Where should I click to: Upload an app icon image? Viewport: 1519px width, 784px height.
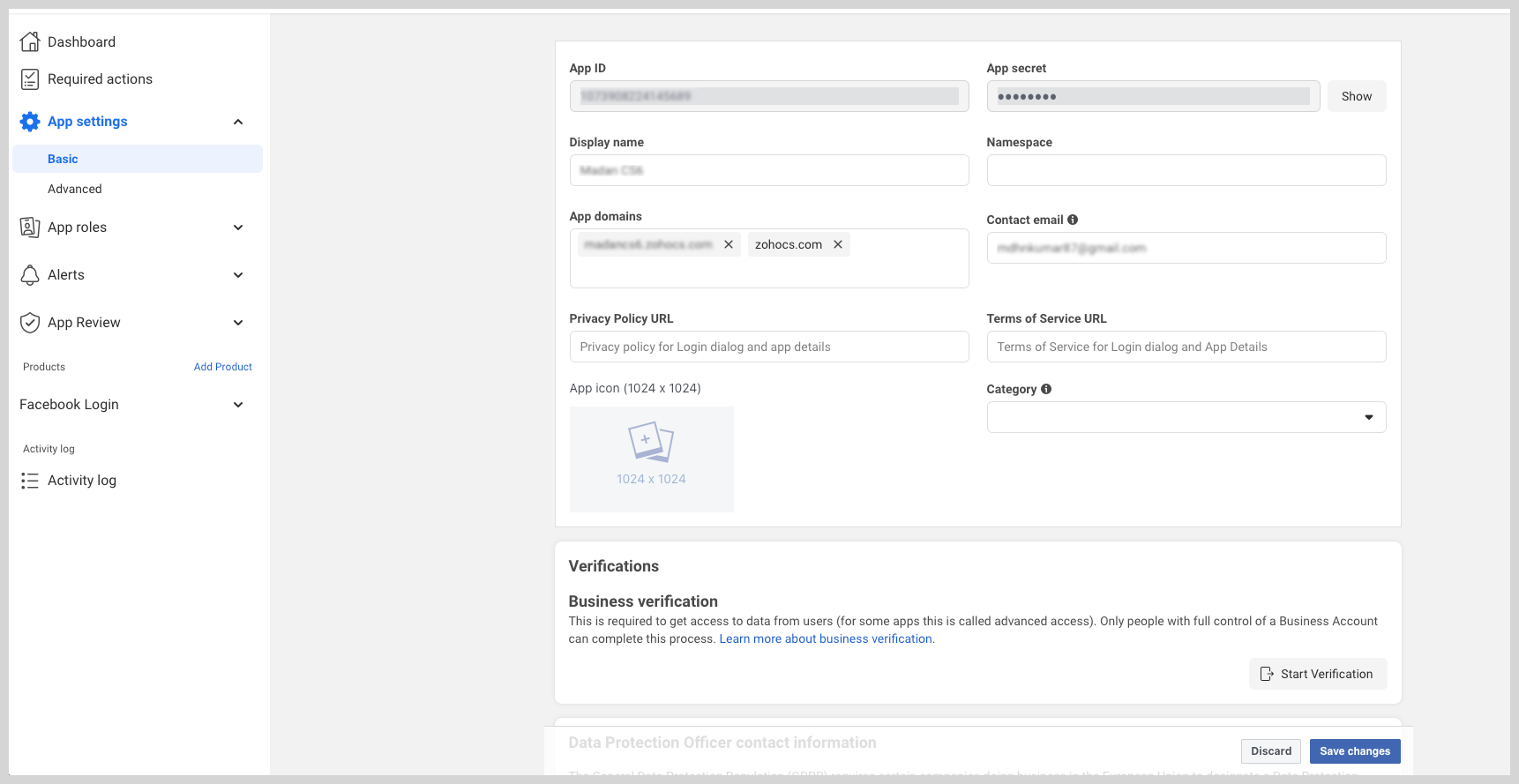point(651,459)
